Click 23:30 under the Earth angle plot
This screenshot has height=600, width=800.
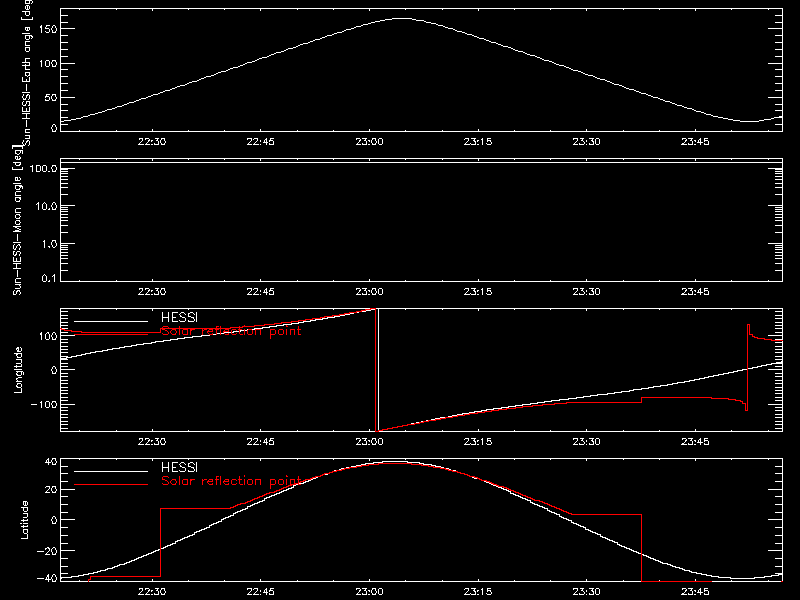[587, 142]
